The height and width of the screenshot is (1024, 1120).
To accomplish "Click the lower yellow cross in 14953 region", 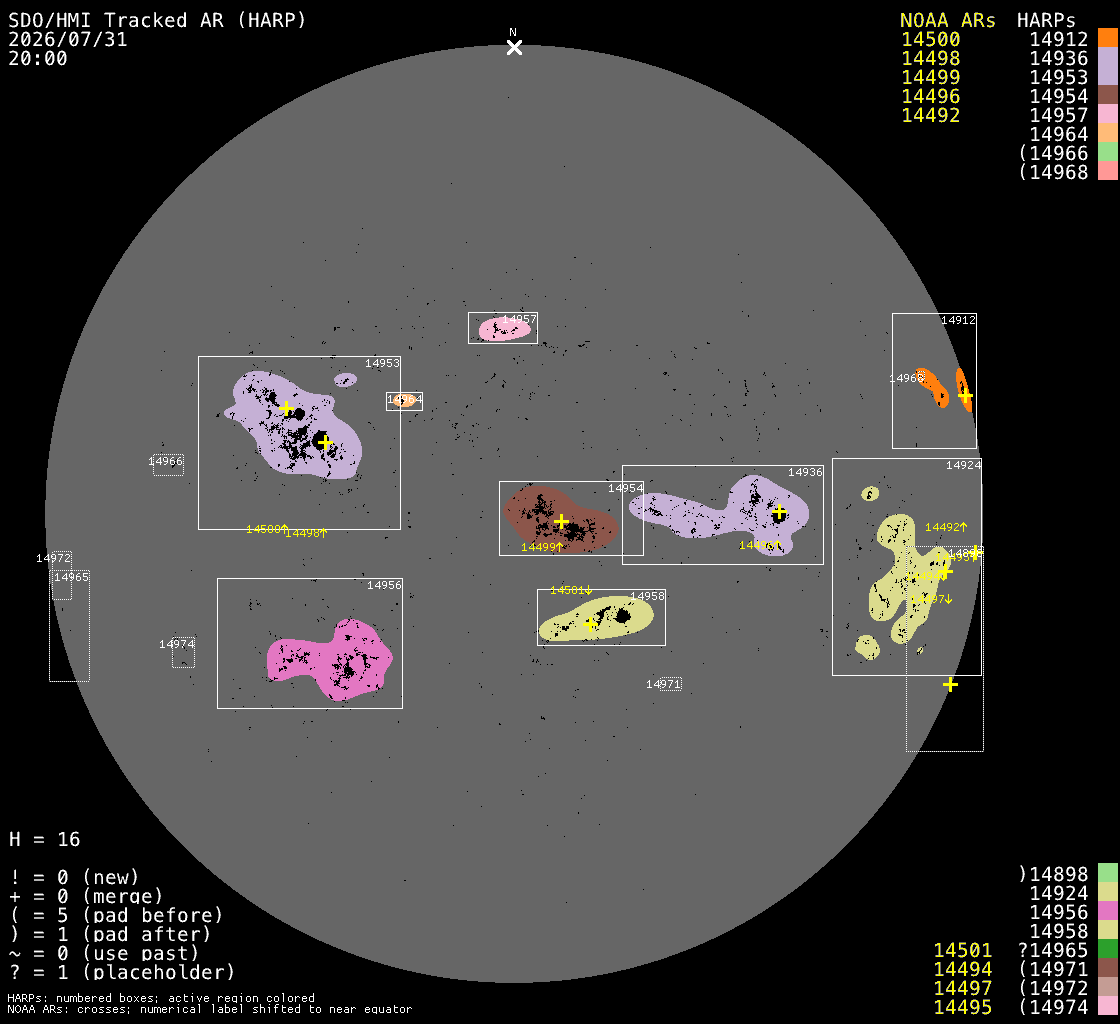I will click(x=325, y=443).
